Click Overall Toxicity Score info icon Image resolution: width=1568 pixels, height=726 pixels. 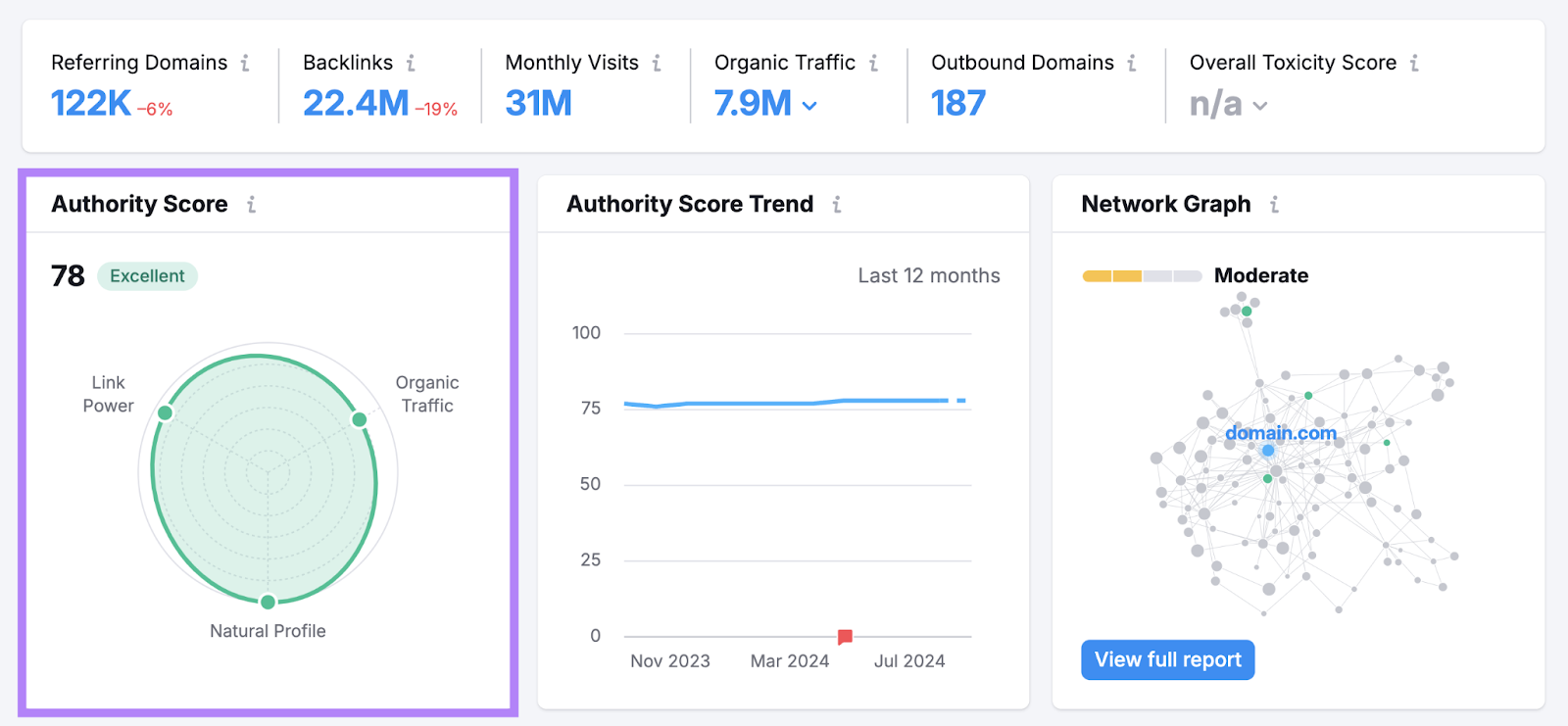click(x=1414, y=63)
